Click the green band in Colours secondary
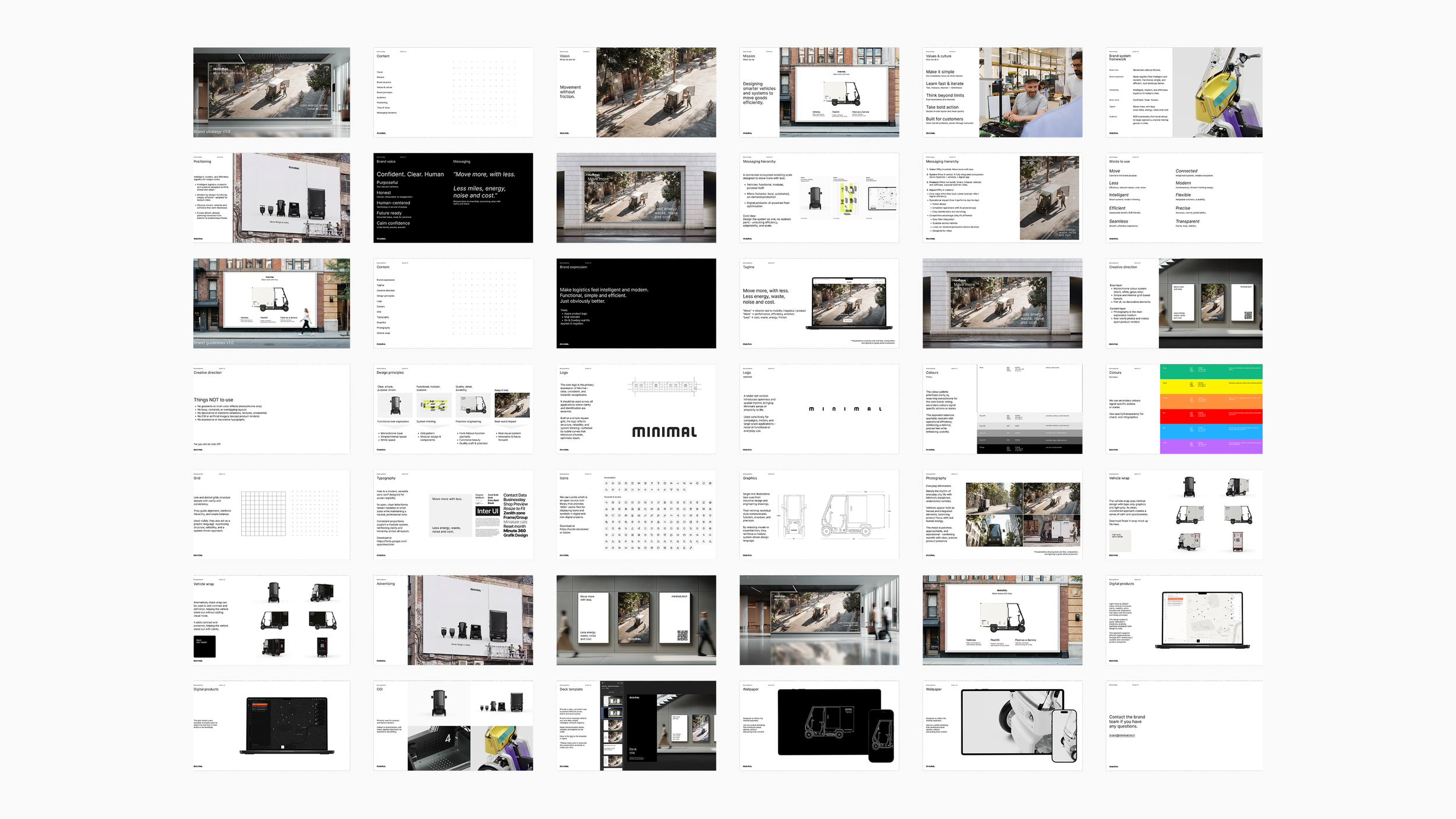This screenshot has width=1456, height=819. tap(1211, 371)
